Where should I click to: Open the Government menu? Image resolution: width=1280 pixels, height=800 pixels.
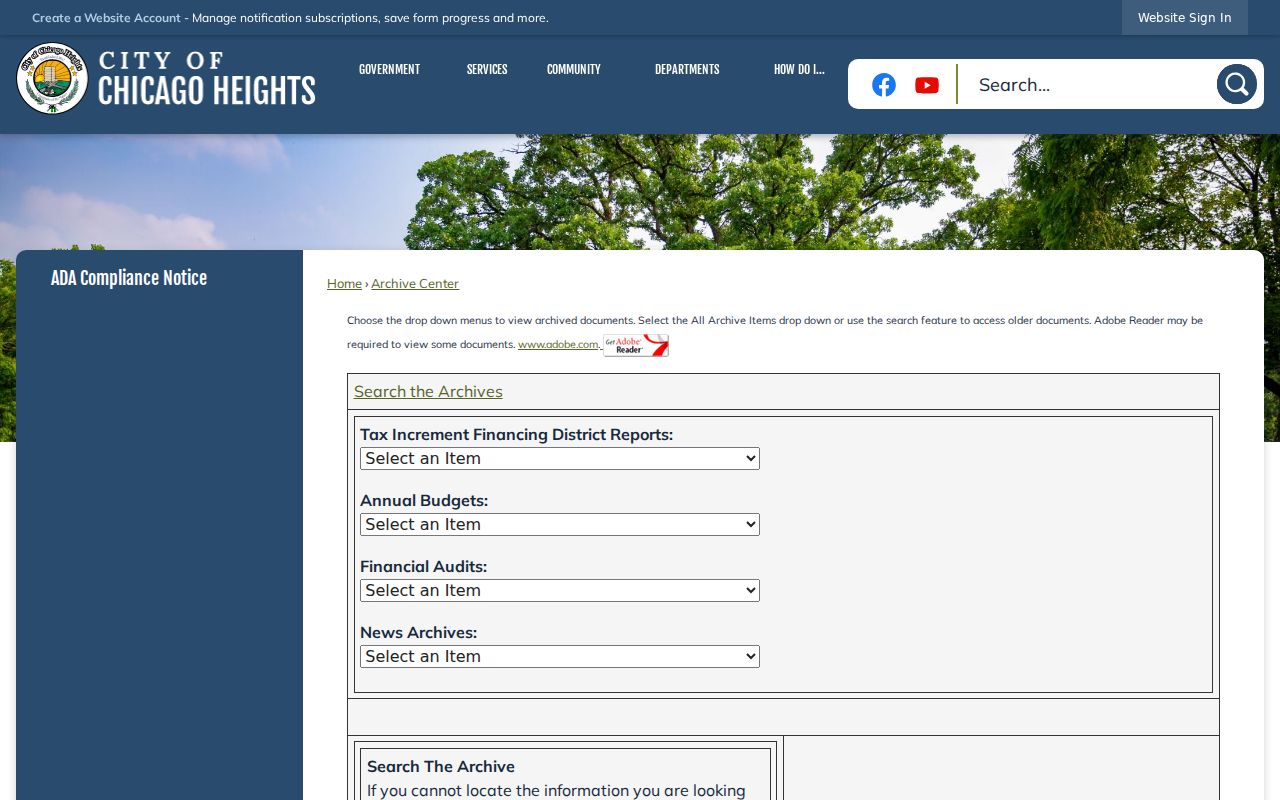pos(389,69)
